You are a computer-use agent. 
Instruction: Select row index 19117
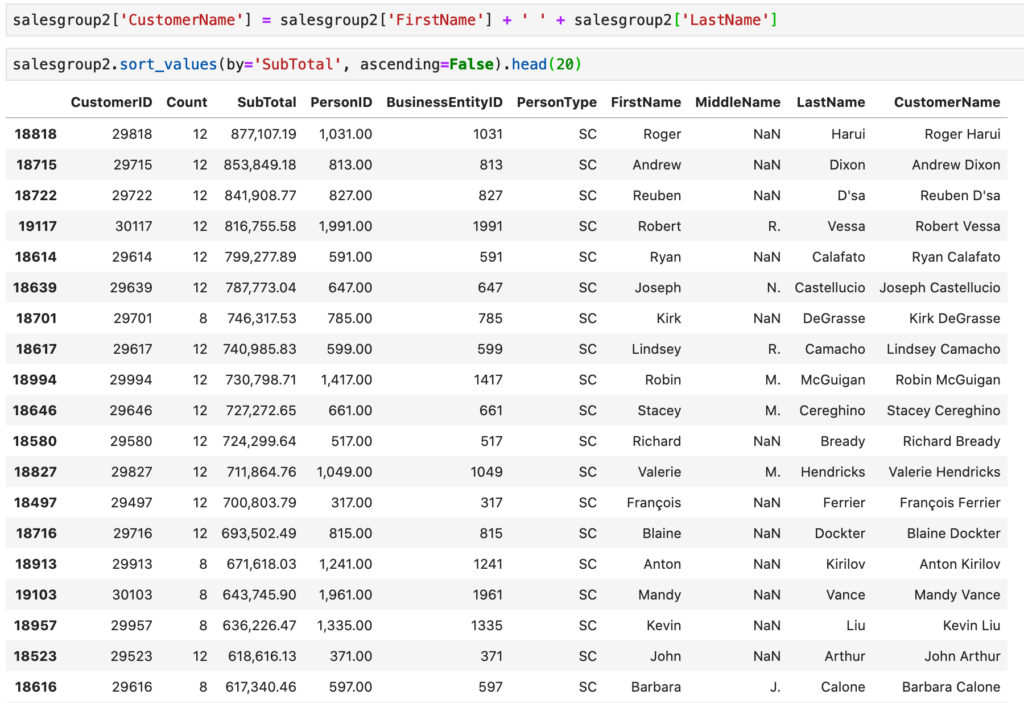(37, 226)
